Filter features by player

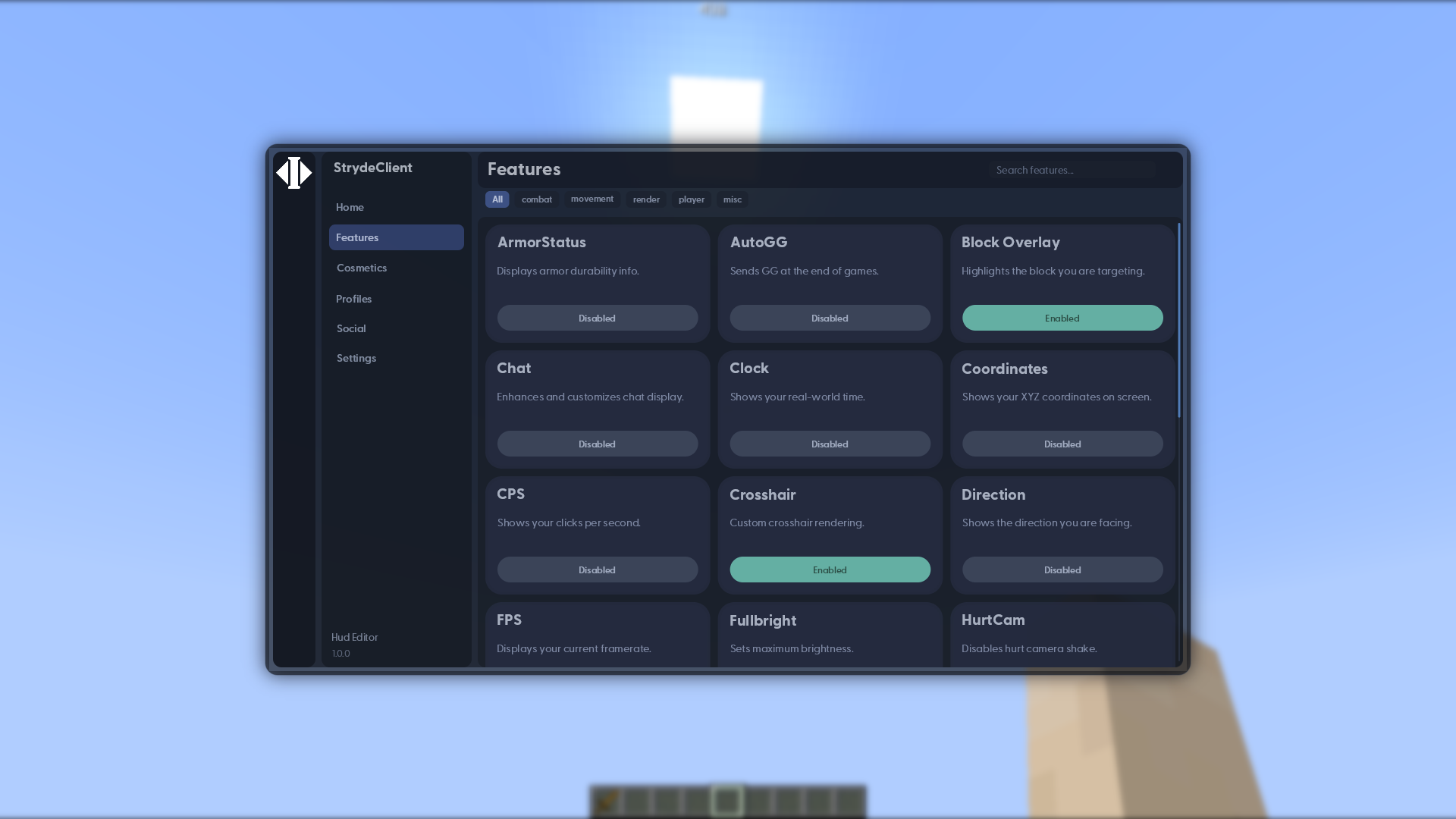click(x=692, y=199)
